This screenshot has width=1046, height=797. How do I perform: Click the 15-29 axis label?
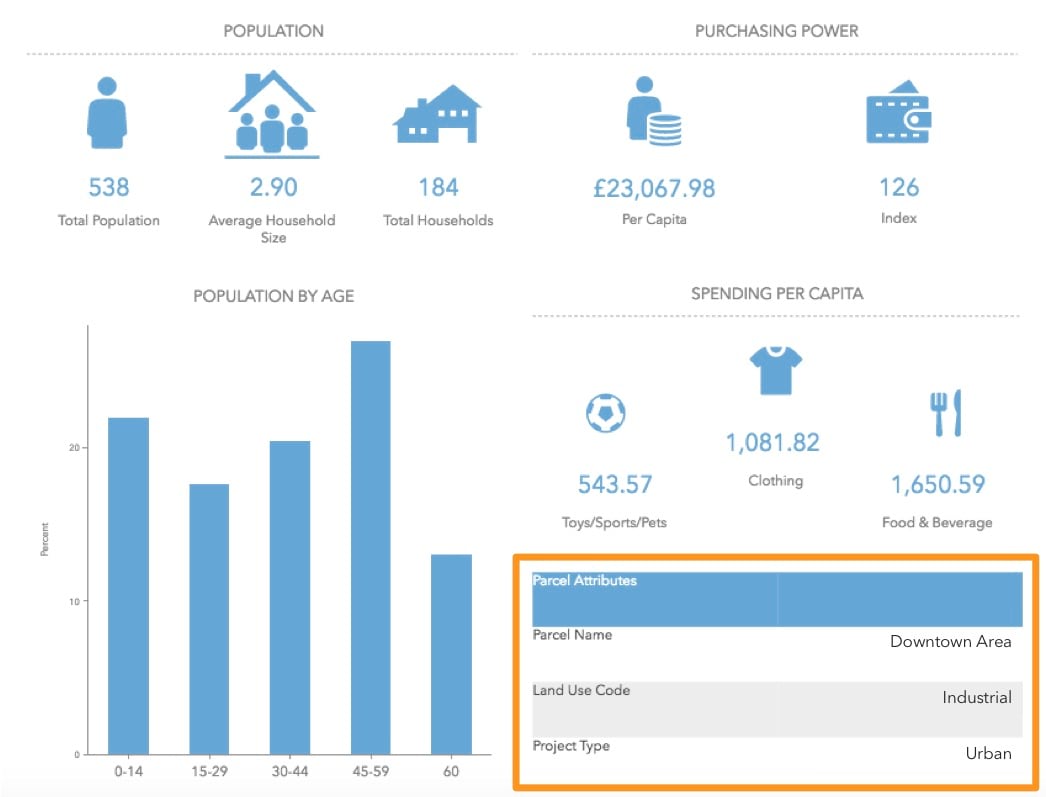click(209, 772)
